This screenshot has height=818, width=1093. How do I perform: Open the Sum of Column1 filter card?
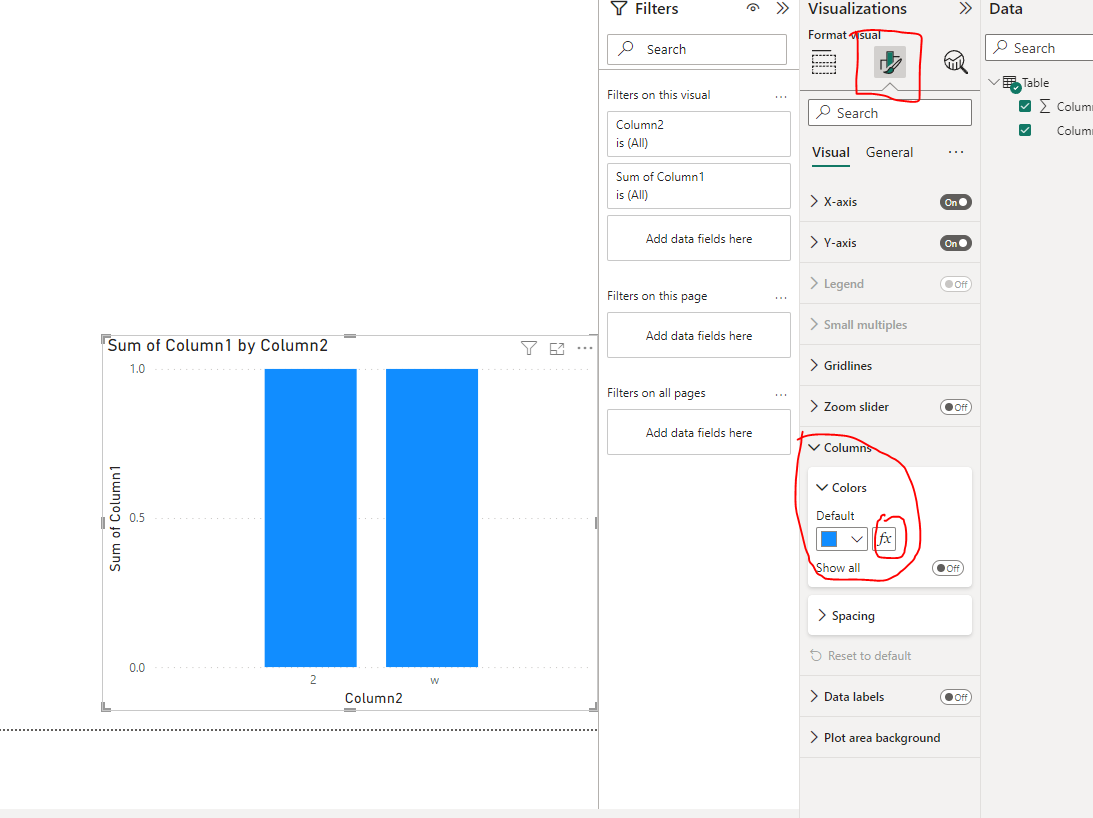(698, 186)
